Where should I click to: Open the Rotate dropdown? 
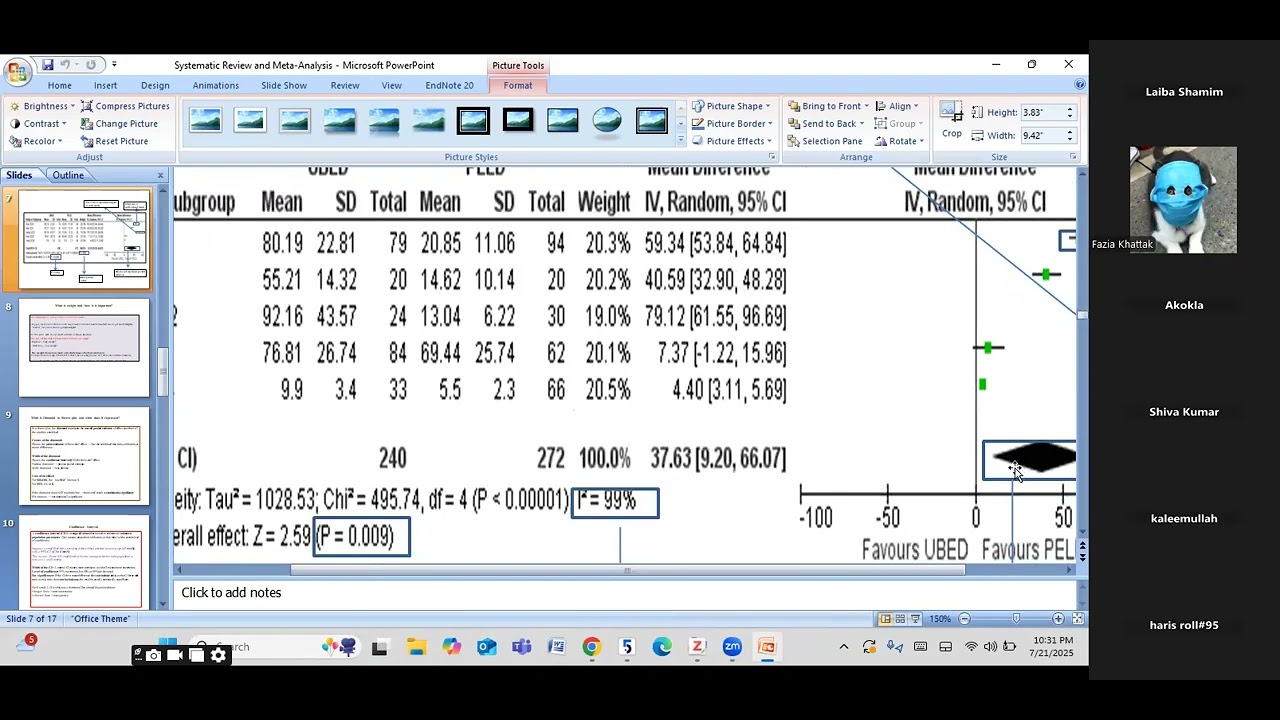[899, 141]
